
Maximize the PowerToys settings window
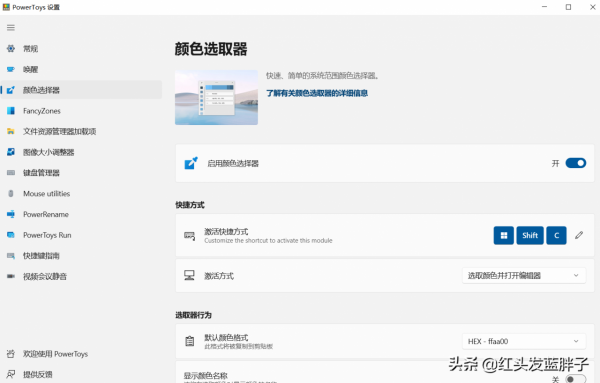[x=568, y=7]
